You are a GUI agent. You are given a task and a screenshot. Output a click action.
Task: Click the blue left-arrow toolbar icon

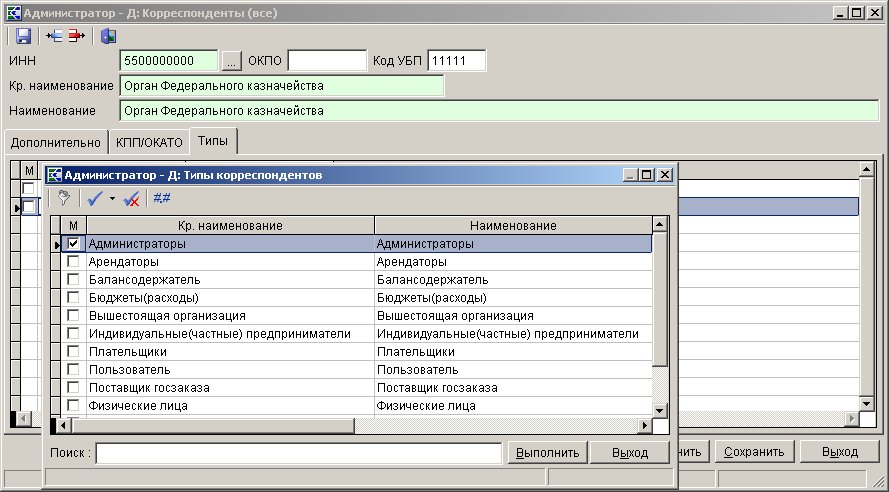pos(54,36)
